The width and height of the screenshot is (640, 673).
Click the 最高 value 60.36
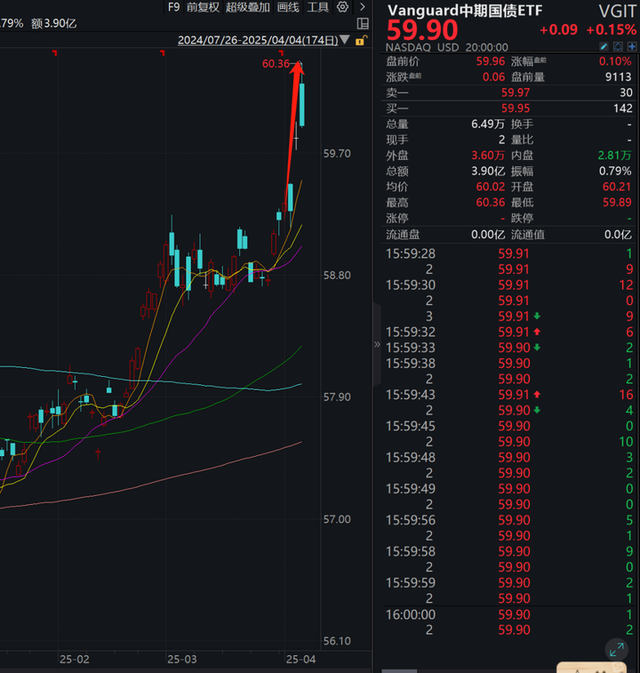(490, 202)
